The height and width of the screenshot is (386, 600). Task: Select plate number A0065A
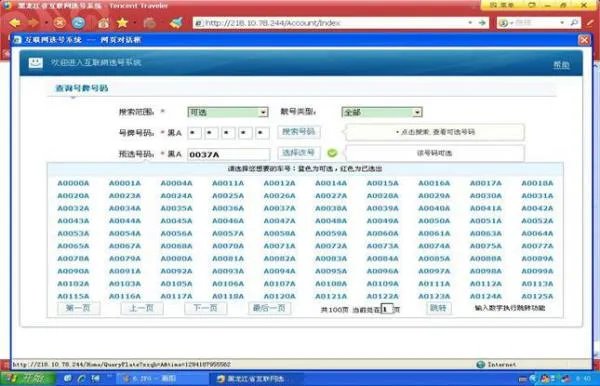coord(73,246)
